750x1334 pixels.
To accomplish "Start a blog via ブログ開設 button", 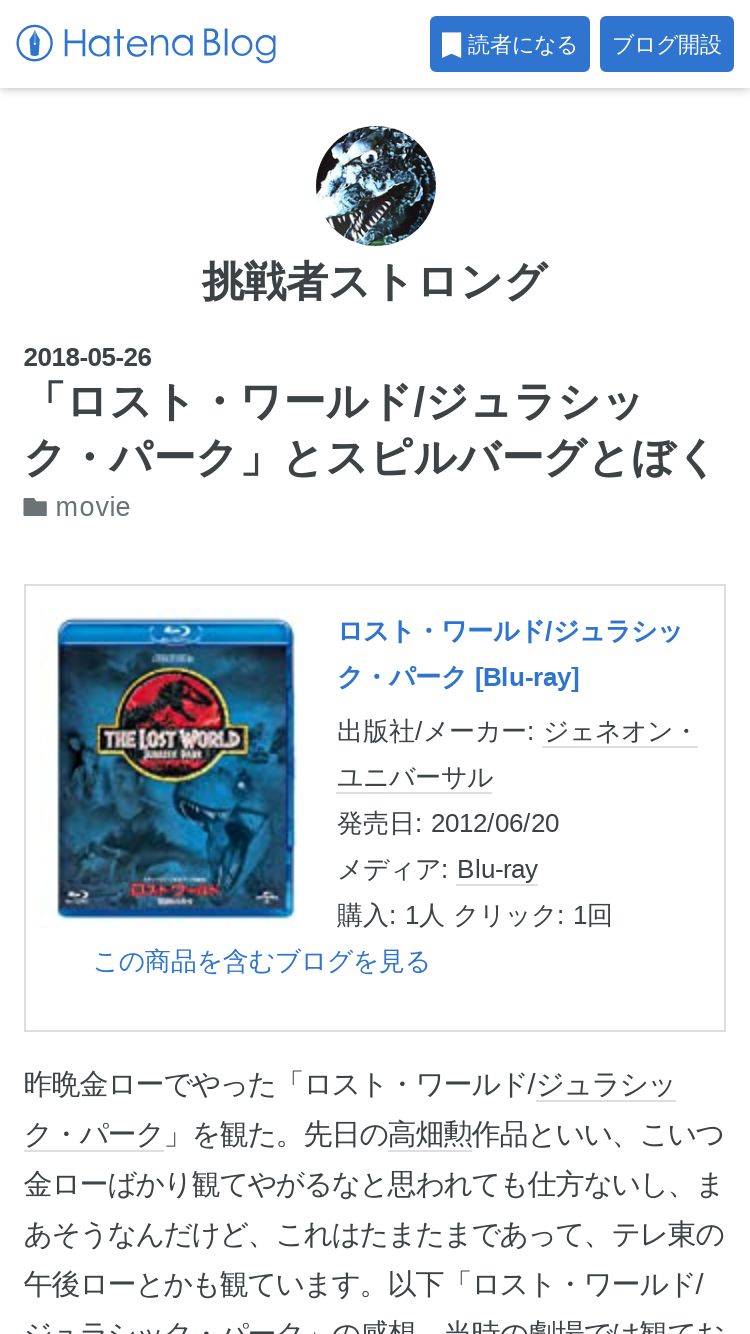I will (x=667, y=44).
